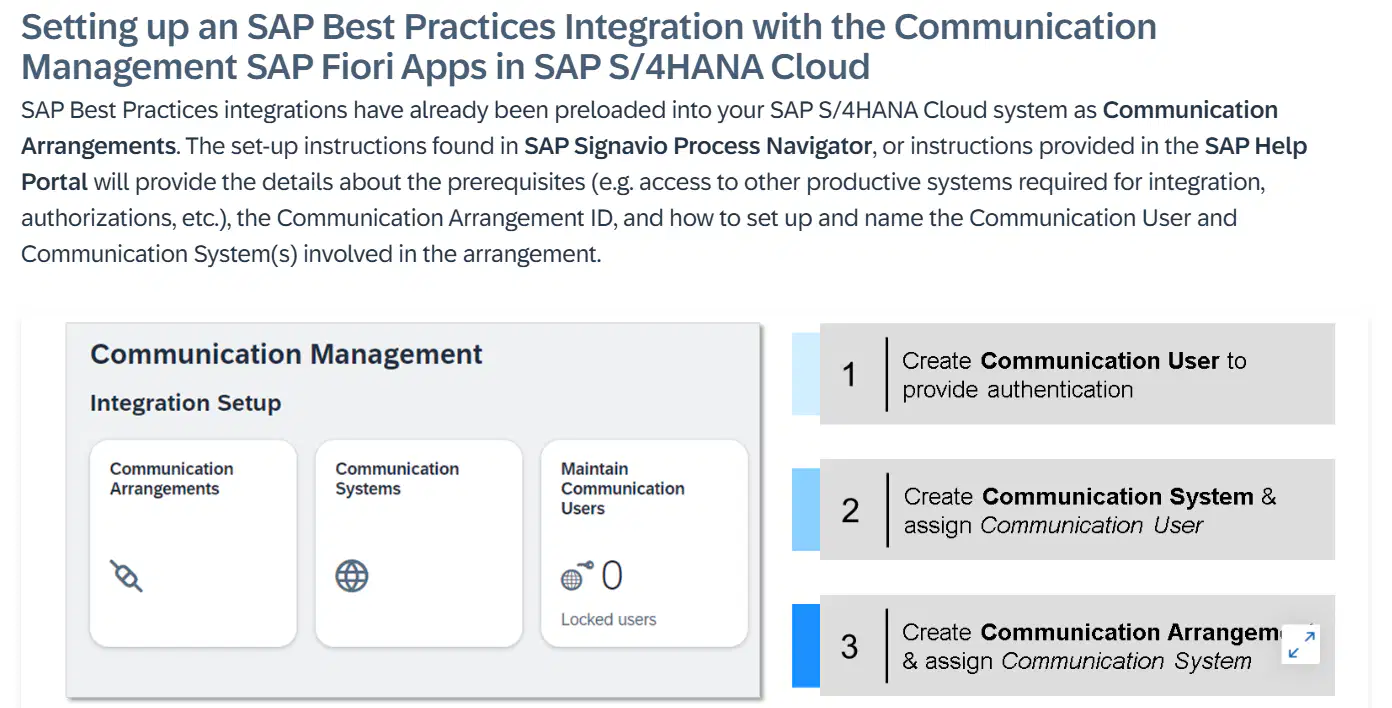This screenshot has height=708, width=1392.
Task: Open the Communication Arrangements tile
Action: click(x=193, y=543)
